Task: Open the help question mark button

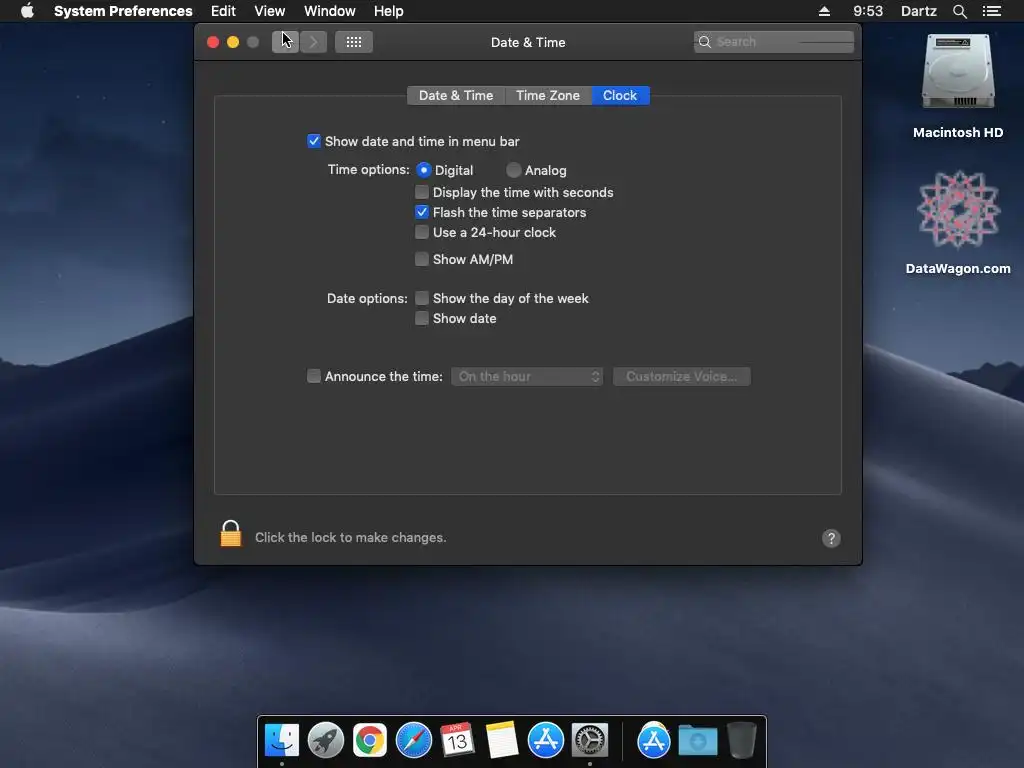Action: pos(831,538)
